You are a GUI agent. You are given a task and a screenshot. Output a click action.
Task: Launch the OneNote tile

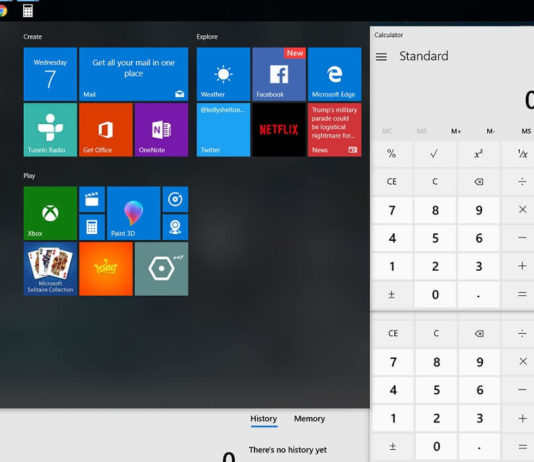coord(161,130)
